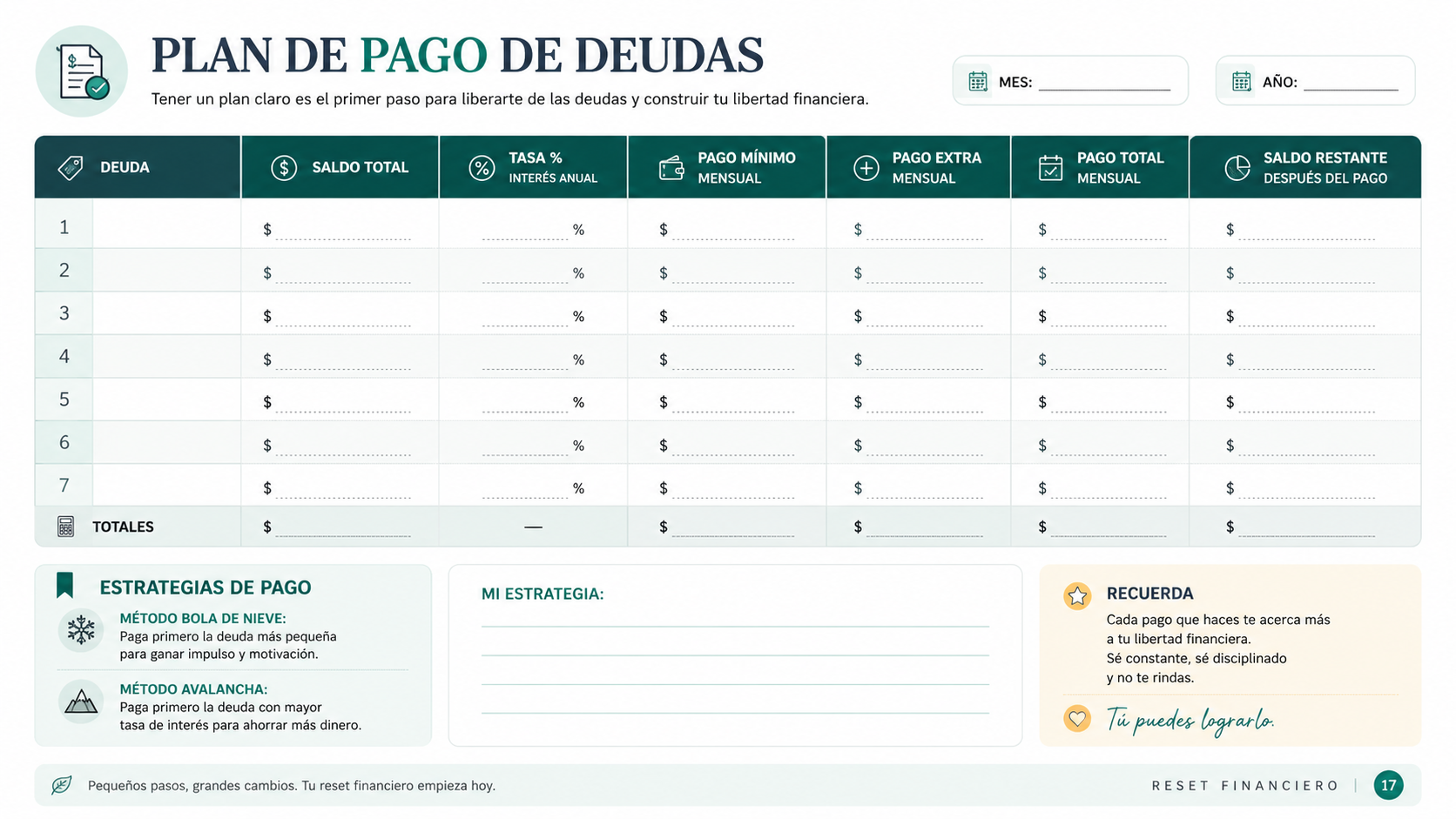Click the percent sign in row 5

click(x=578, y=402)
